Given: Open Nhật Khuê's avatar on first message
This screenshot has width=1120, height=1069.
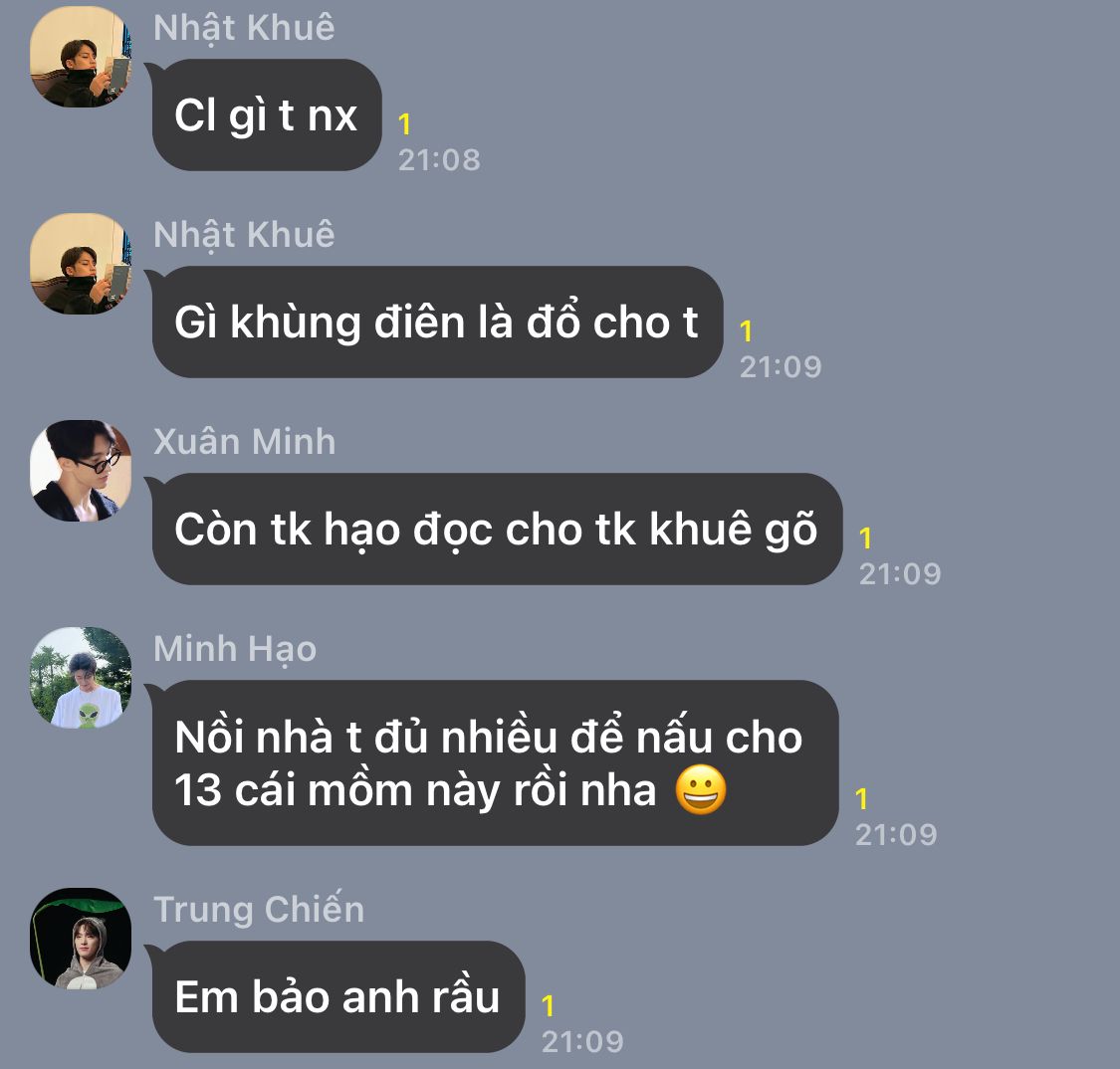Looking at the screenshot, I should tap(81, 57).
